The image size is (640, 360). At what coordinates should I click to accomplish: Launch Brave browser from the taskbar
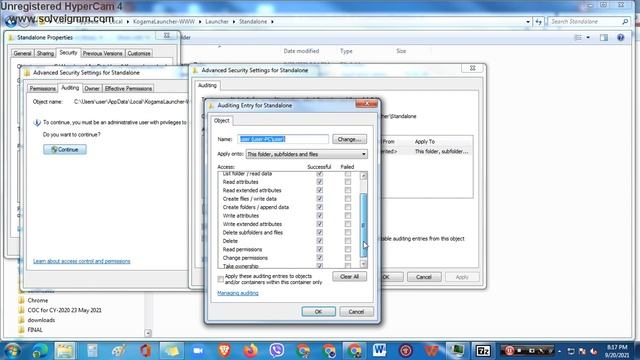[224, 351]
